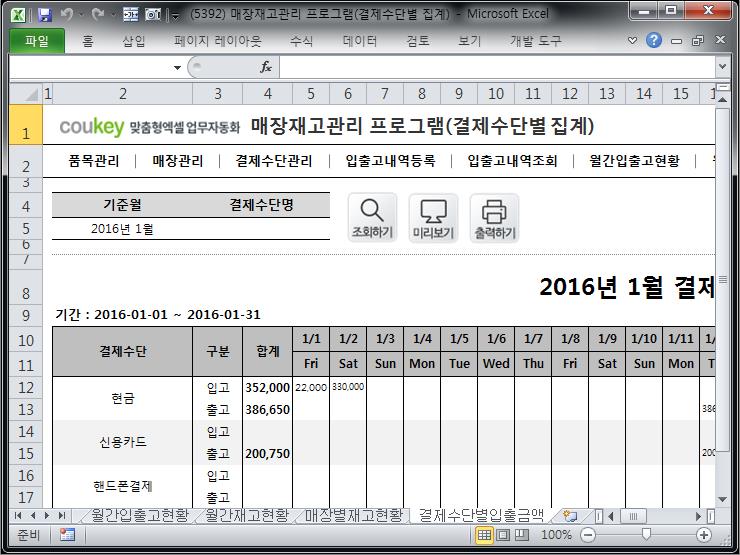Screen dimensions: 740x555
Task: Go to the 월간입출고현황 link in header menu
Action: (x=634, y=161)
